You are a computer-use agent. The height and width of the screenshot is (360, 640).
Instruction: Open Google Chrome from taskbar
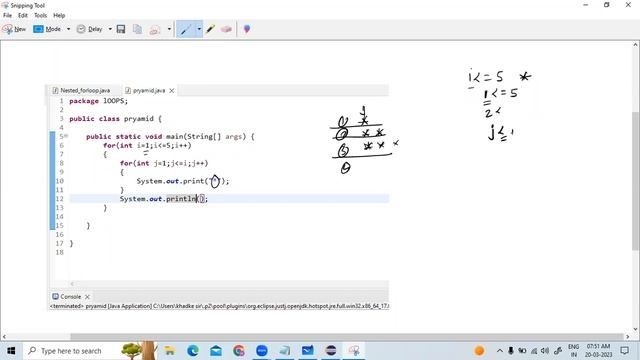click(239, 351)
